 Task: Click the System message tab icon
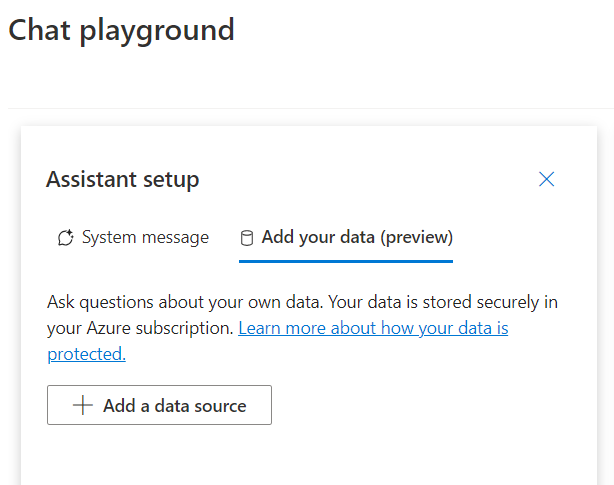[x=66, y=238]
